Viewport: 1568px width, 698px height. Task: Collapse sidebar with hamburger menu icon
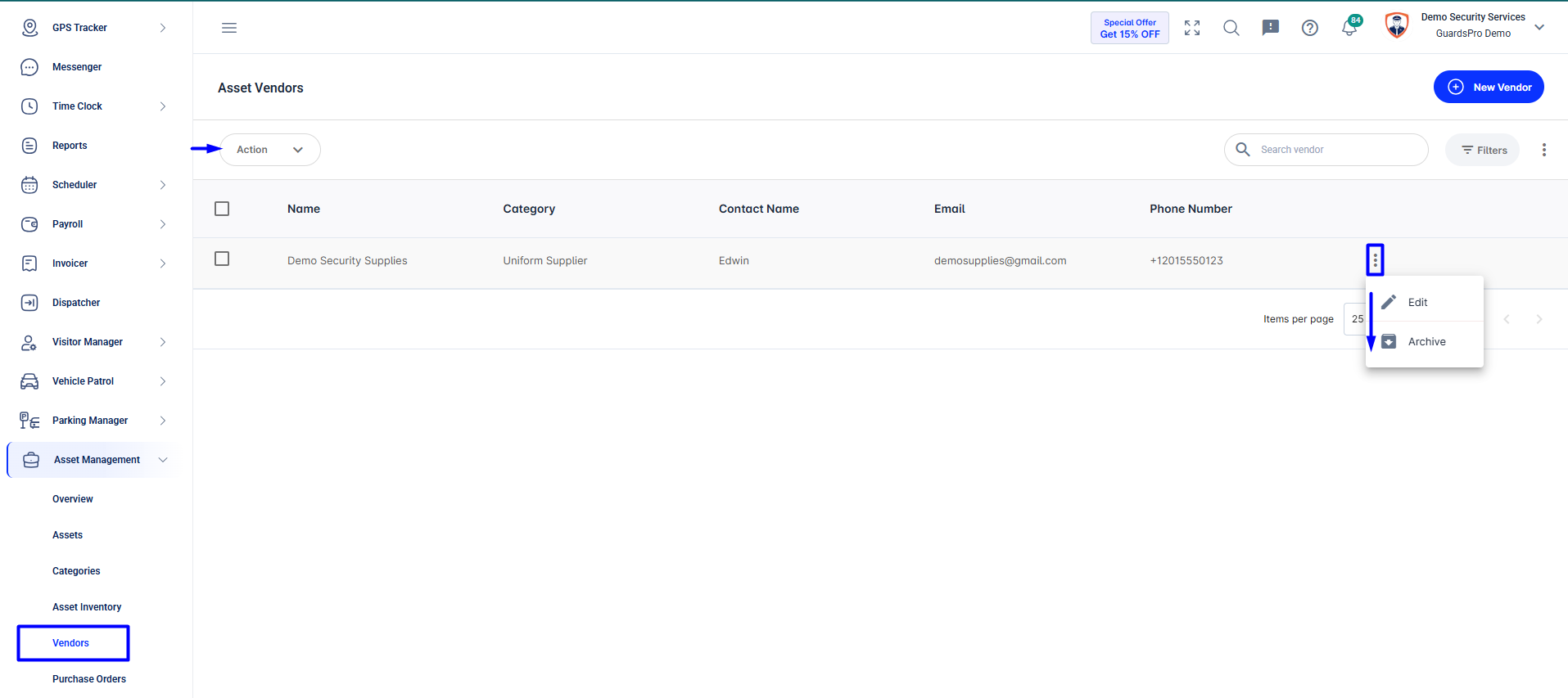coord(229,28)
